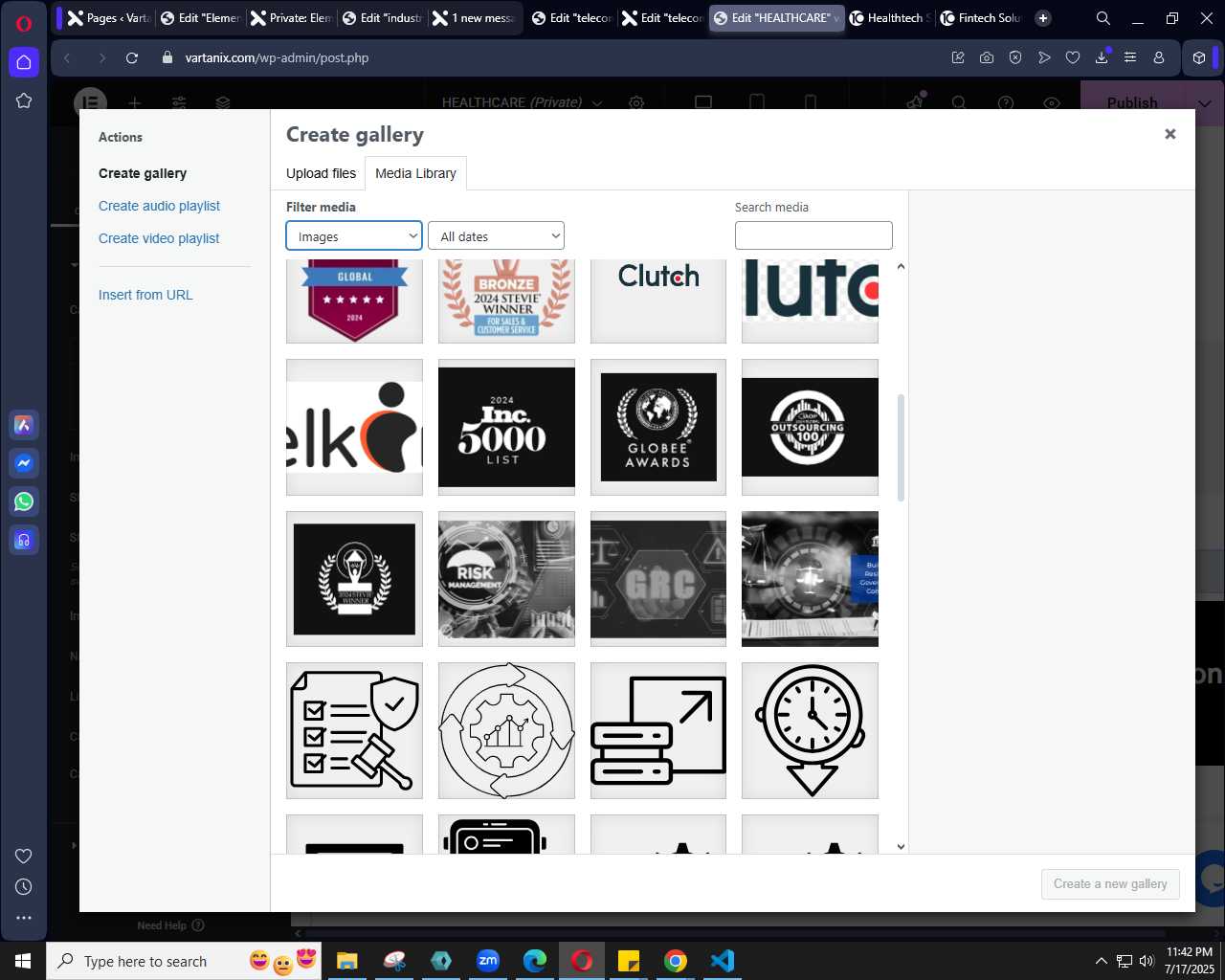Switch to Fintech Solu browser tab
1225x980 pixels.
click(980, 18)
